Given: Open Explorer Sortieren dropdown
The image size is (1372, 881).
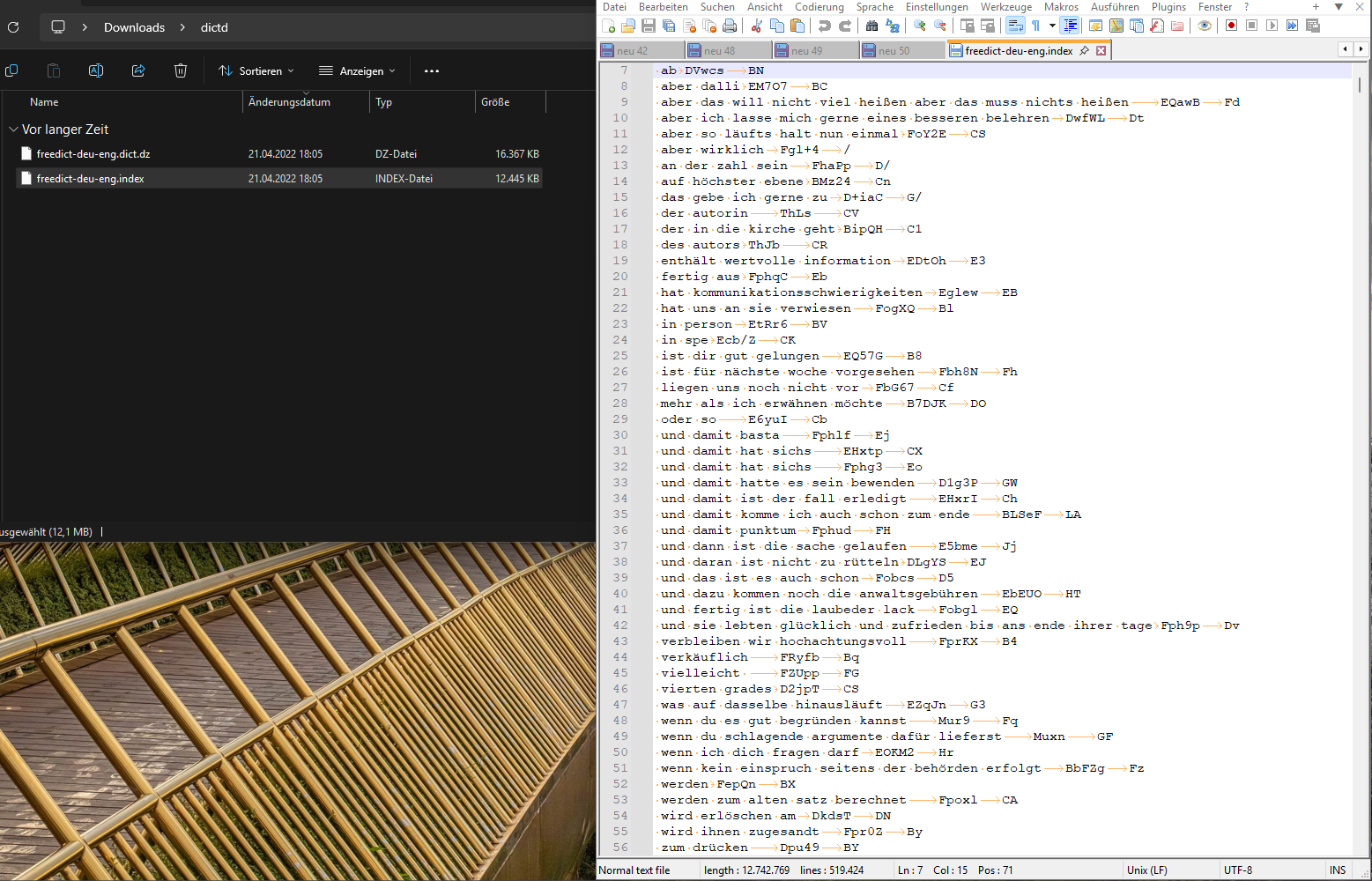Looking at the screenshot, I should tap(256, 70).
